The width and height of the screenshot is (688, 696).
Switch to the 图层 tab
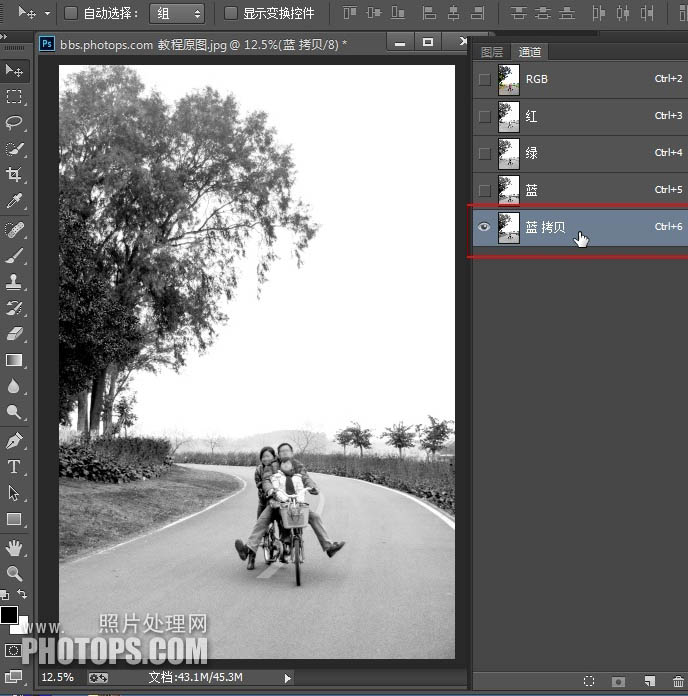tap(491, 52)
